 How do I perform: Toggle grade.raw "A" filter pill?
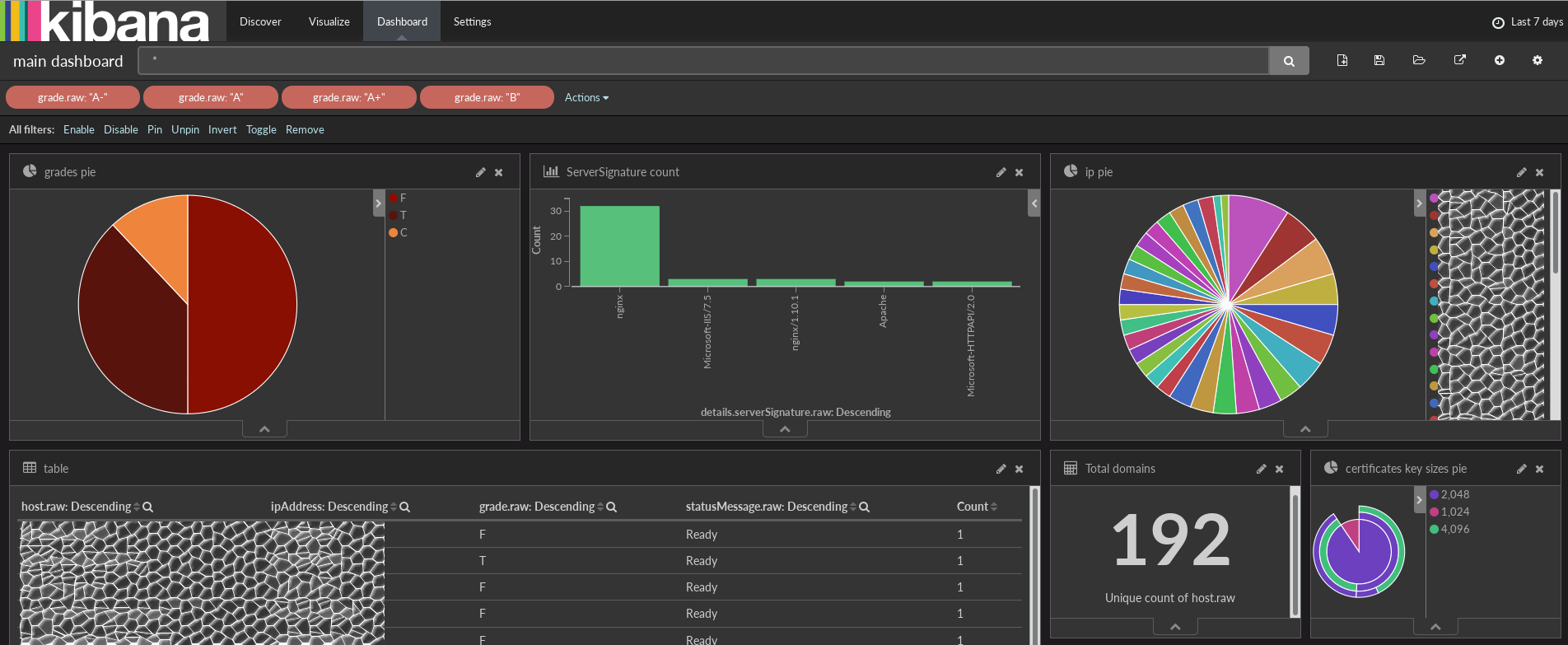[x=211, y=97]
